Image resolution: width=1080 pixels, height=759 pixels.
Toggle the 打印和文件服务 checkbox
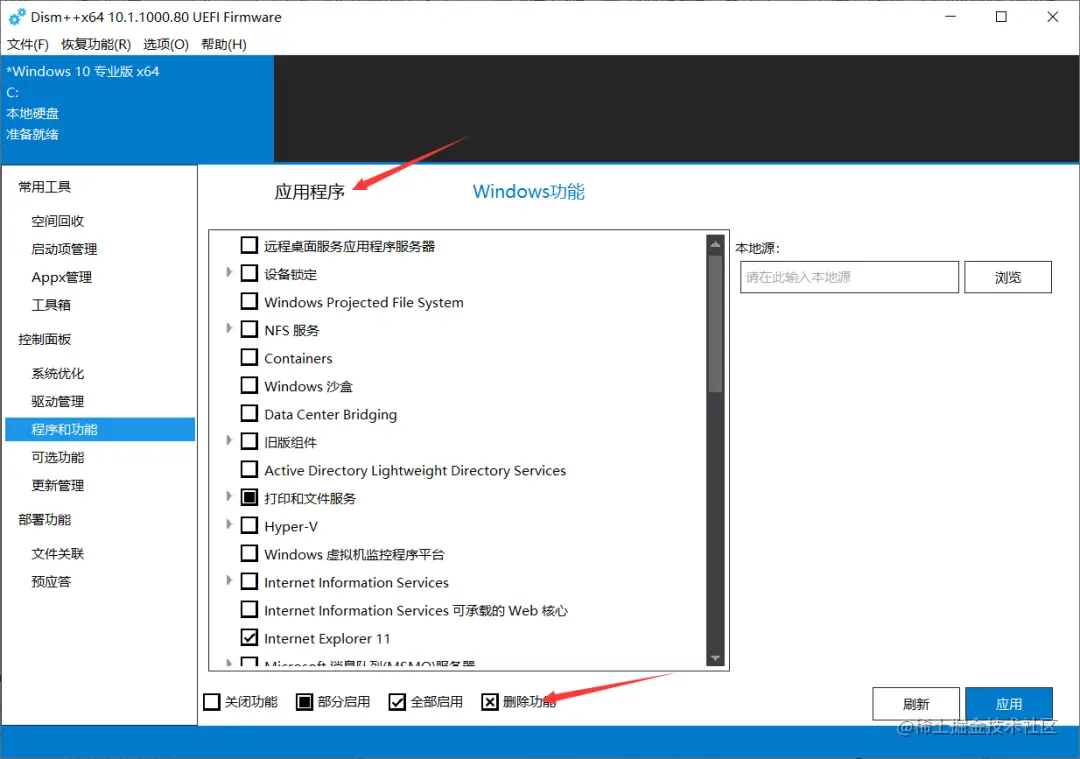249,497
